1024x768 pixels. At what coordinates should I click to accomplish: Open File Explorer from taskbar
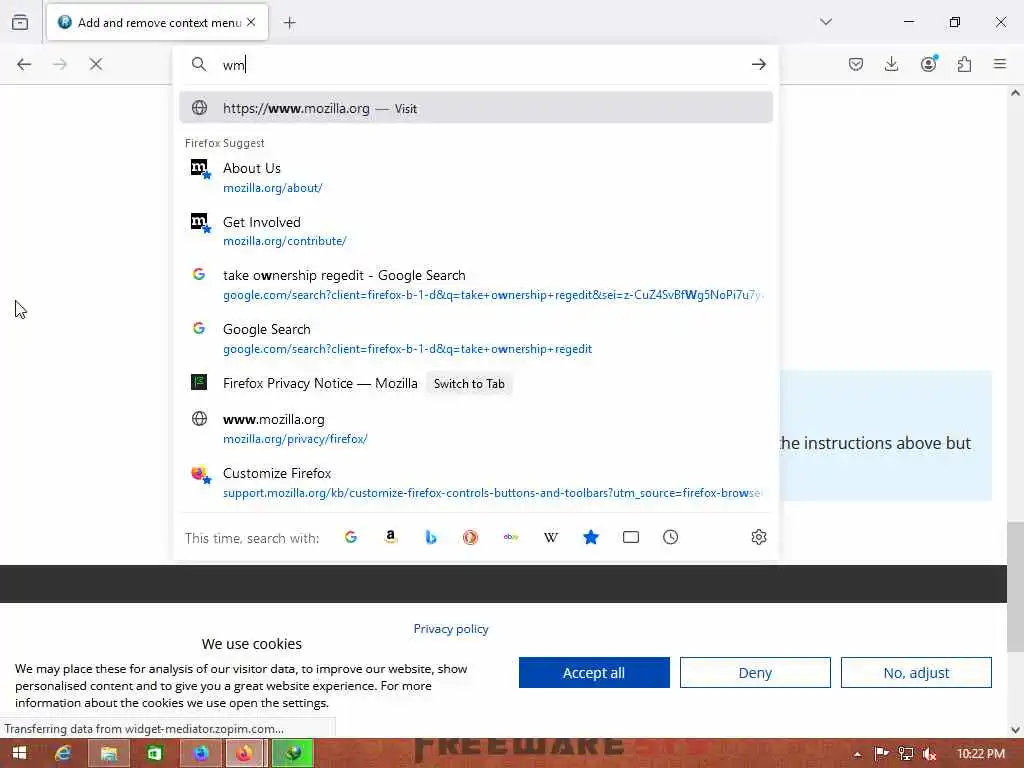[x=108, y=753]
